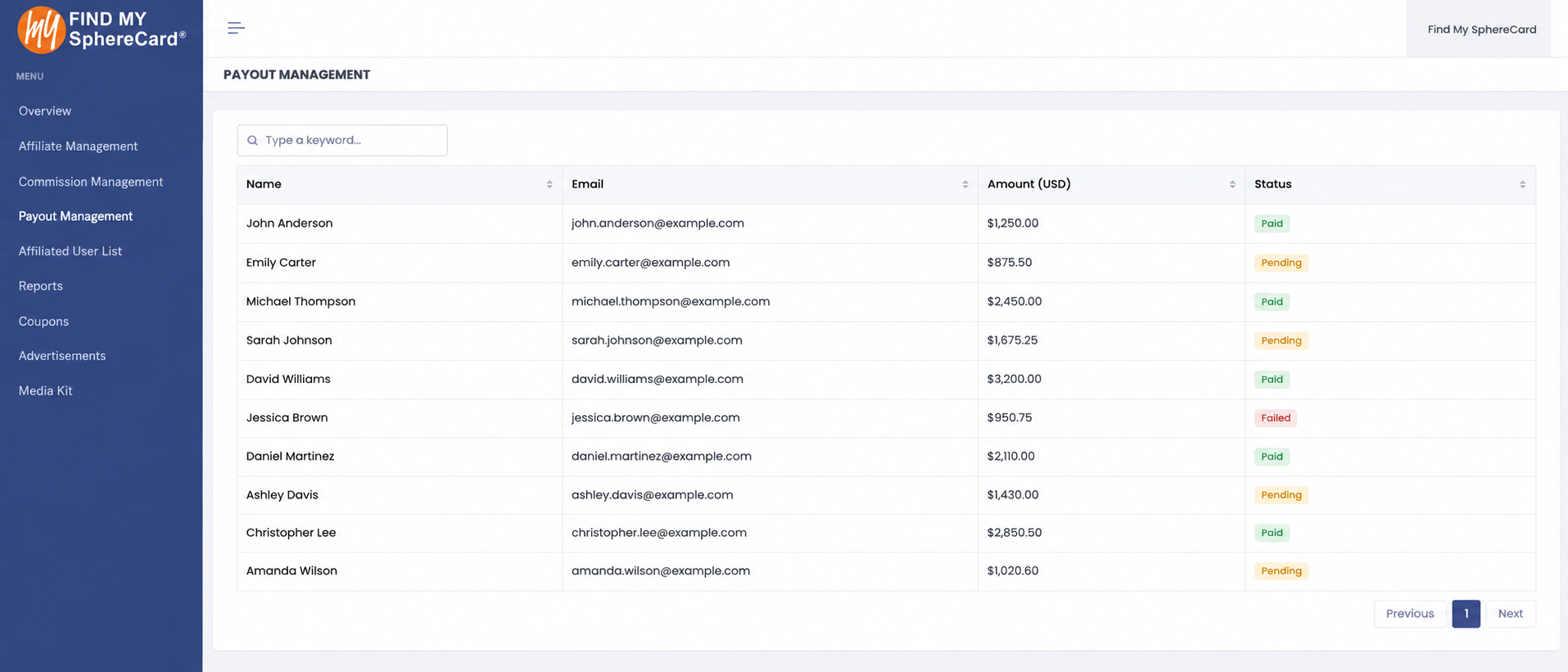Click the $1,020.60 amount cell

tap(1112, 571)
